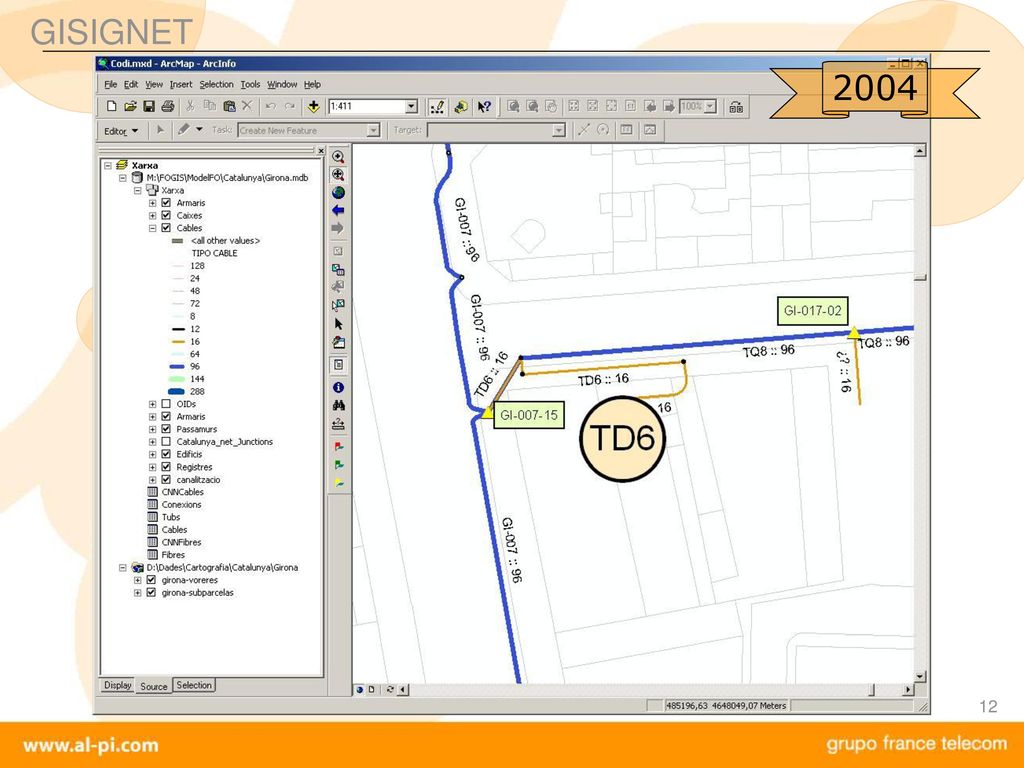Collapse the Girona.mdb database node
This screenshot has height=768, width=1024.
click(x=122, y=178)
